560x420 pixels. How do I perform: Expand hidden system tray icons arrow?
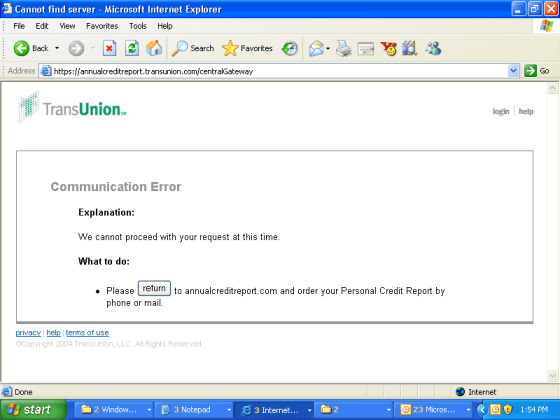click(482, 410)
